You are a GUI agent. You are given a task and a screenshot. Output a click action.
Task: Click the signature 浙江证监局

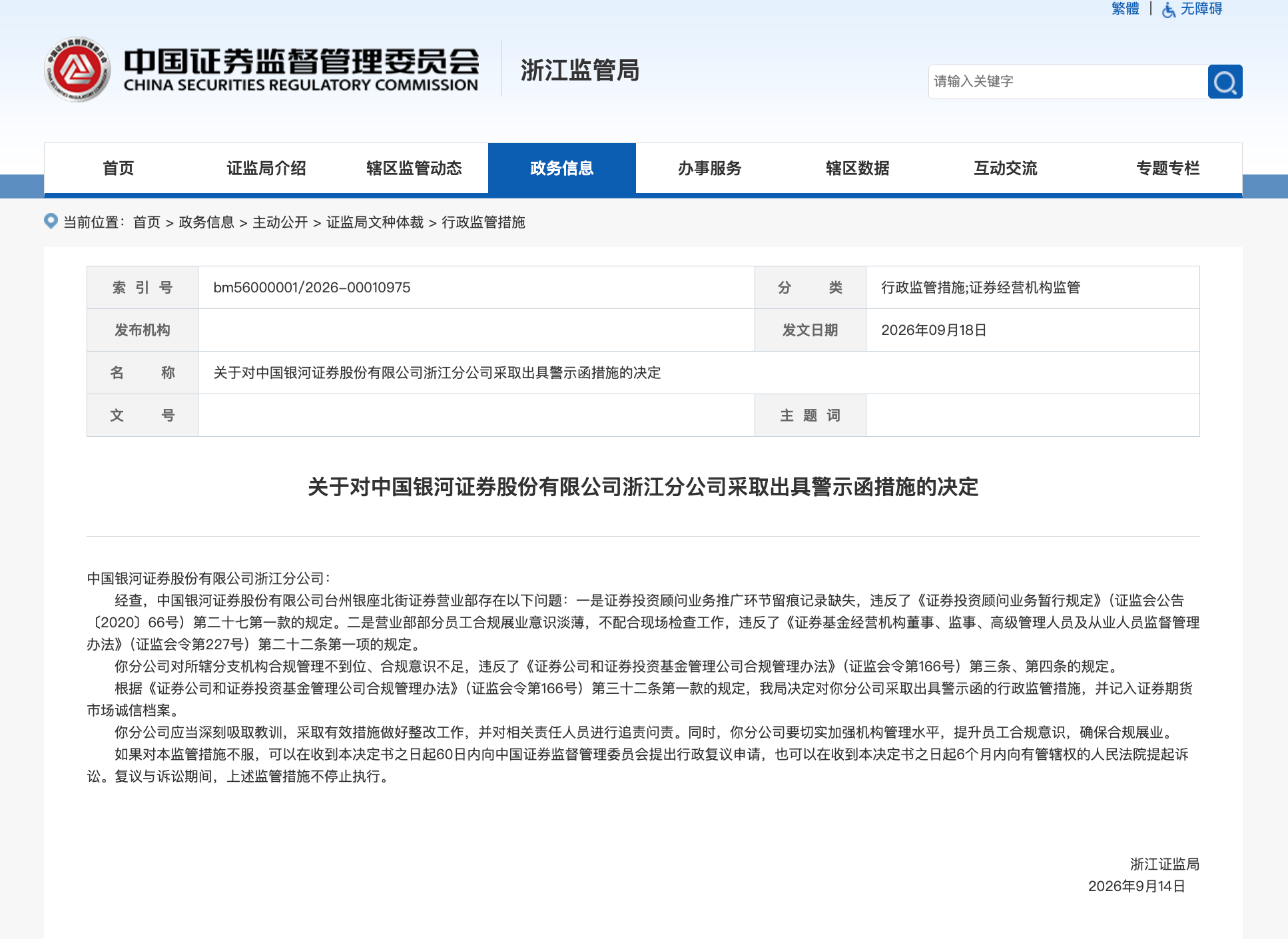(1165, 864)
